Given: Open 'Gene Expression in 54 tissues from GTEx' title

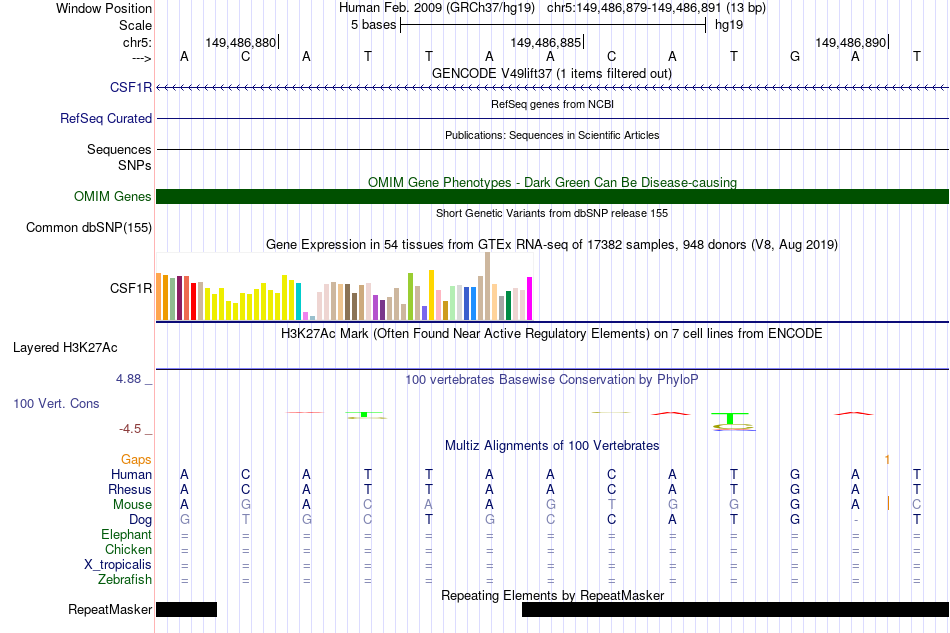Looking at the screenshot, I should [552, 245].
